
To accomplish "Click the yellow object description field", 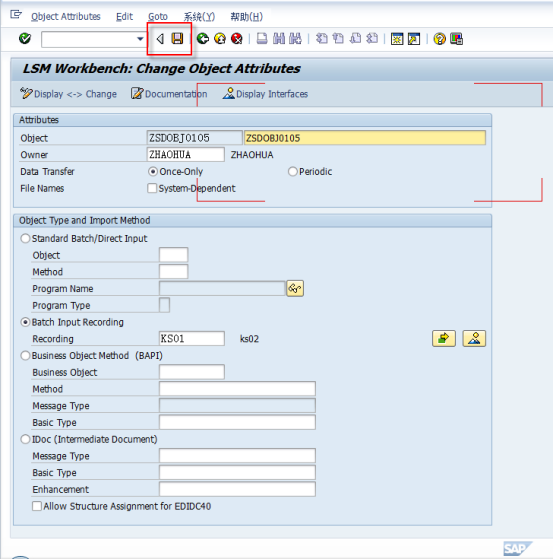I will pyautogui.click(x=365, y=138).
